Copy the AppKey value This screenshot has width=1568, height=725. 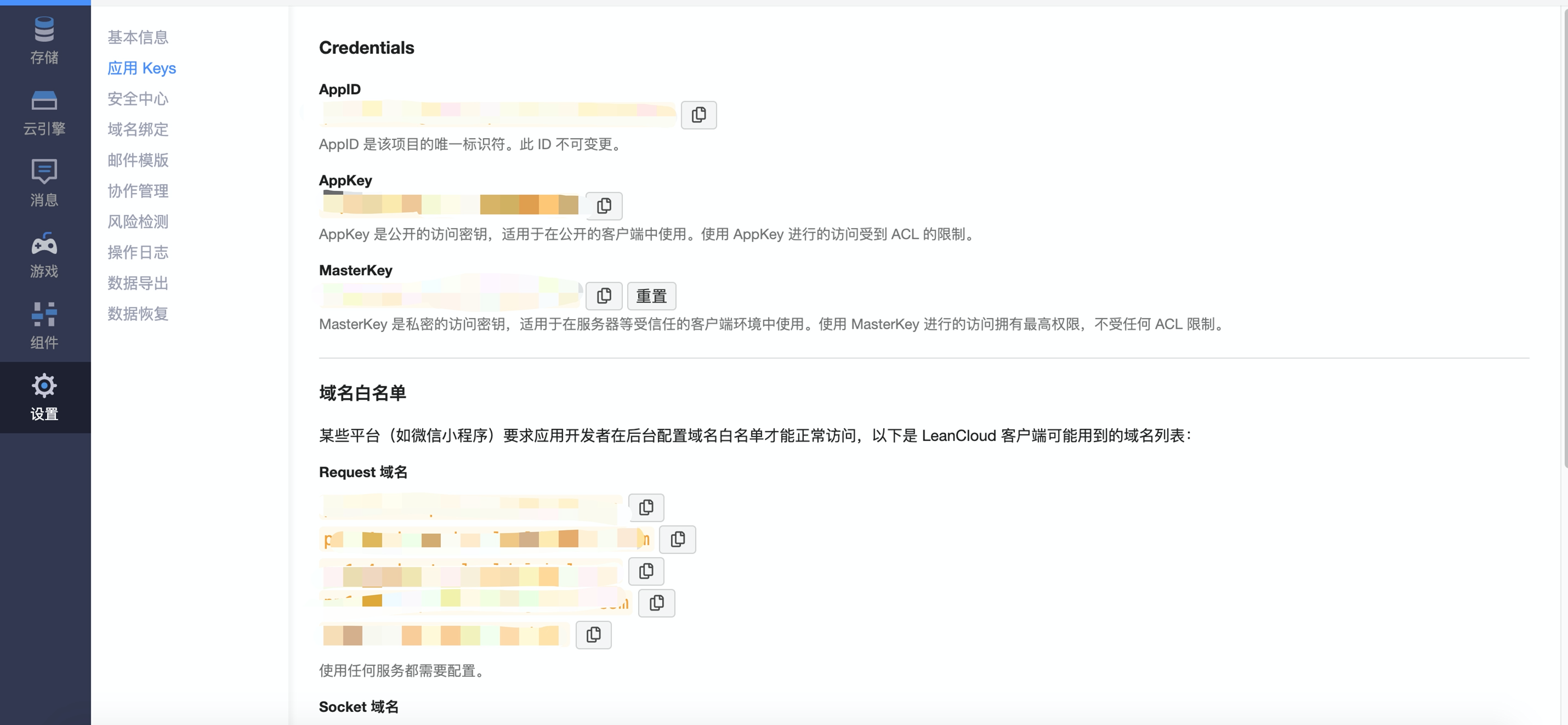point(604,205)
